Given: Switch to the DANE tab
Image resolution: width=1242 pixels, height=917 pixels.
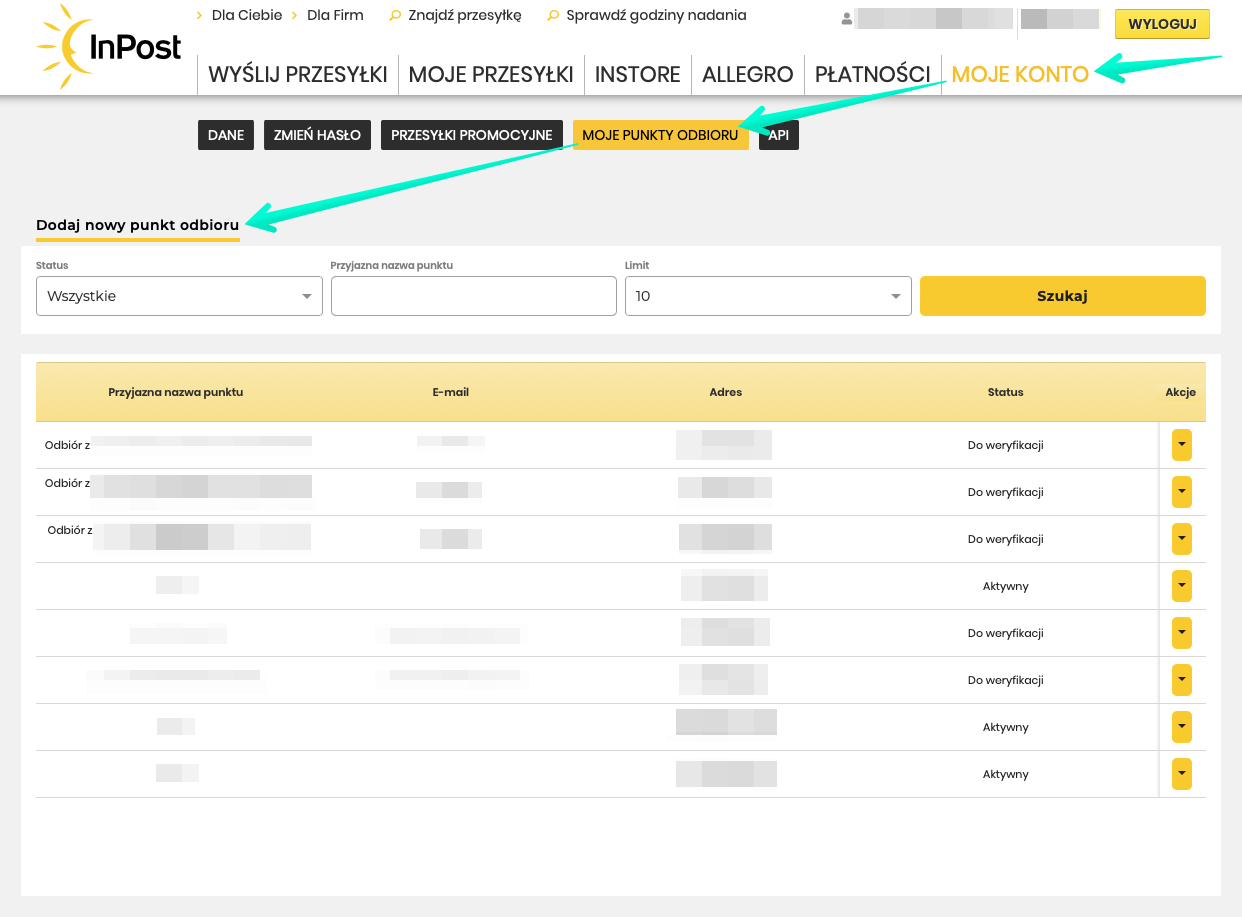Looking at the screenshot, I should click(x=226, y=135).
